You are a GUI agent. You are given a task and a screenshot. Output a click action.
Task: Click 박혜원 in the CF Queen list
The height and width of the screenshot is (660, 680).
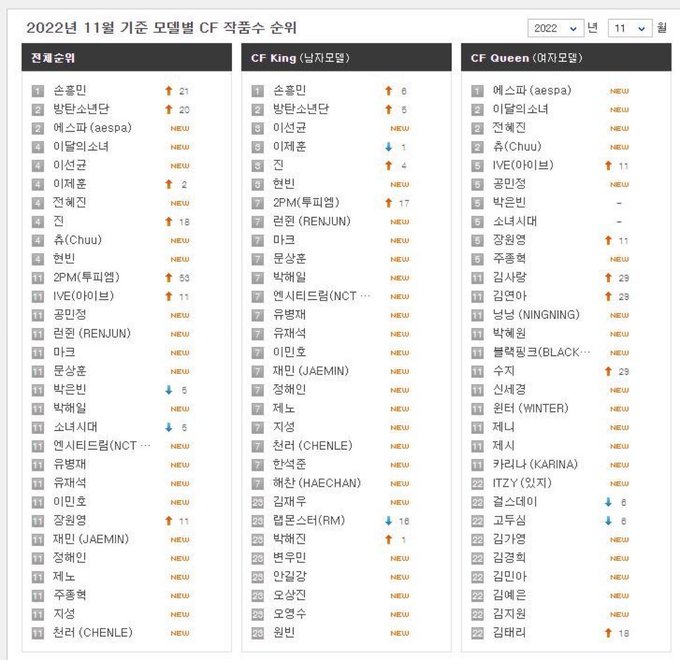510,333
